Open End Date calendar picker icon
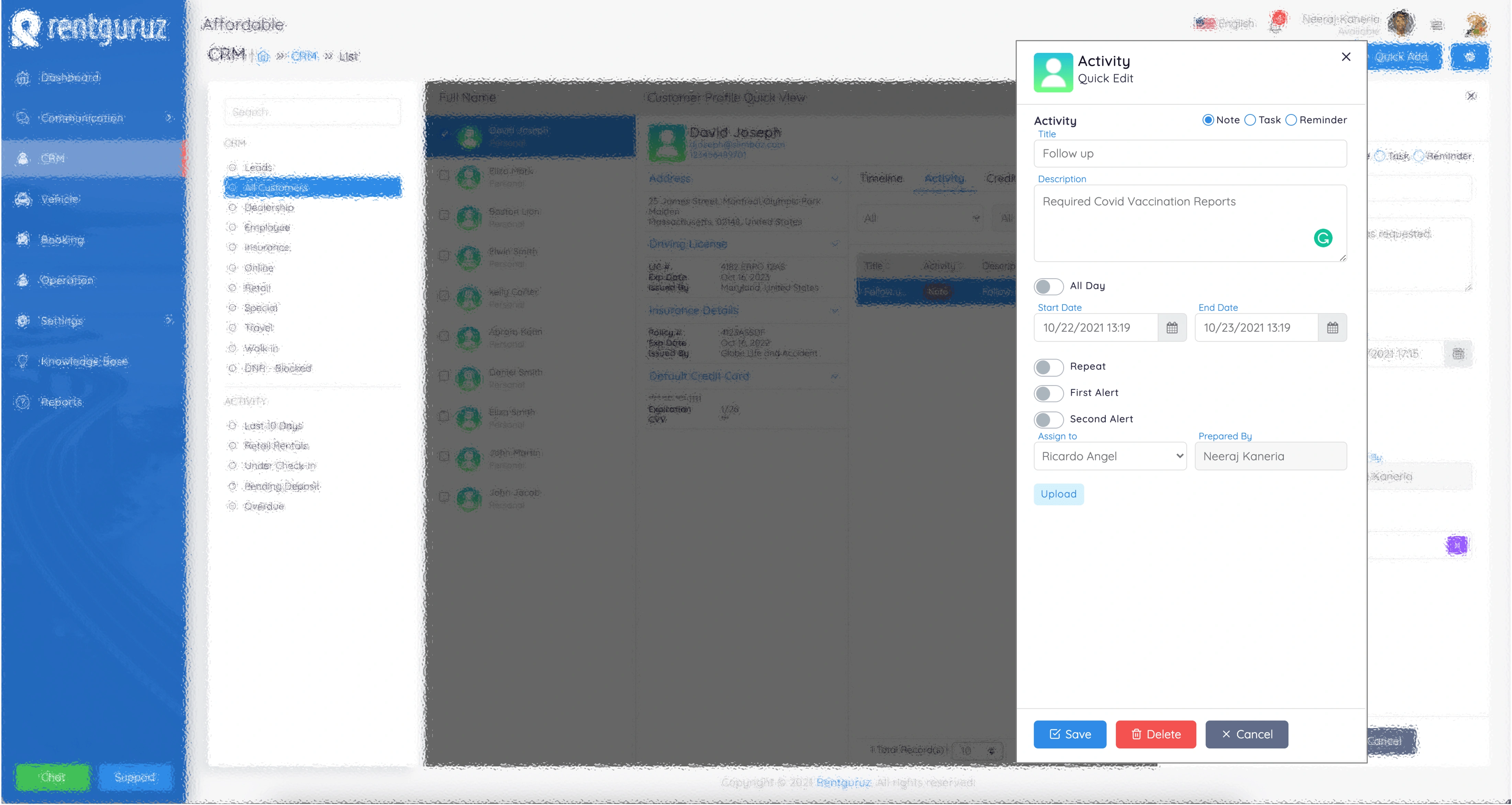This screenshot has width=1512, height=805. coord(1332,328)
